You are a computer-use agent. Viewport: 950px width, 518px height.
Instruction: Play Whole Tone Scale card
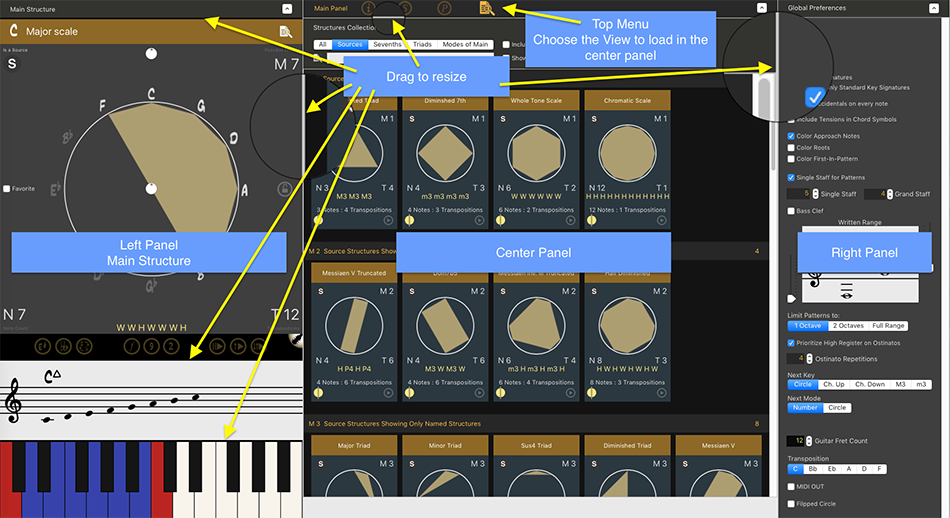click(x=570, y=221)
